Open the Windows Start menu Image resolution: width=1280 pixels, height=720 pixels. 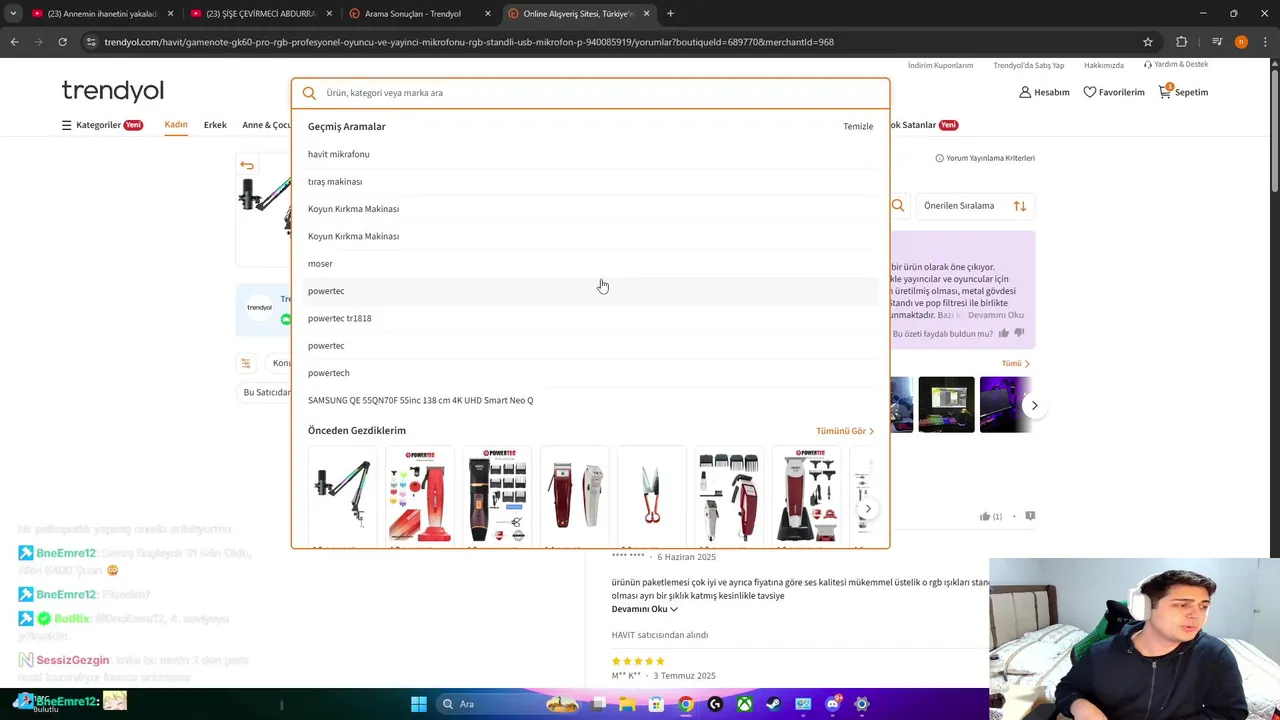point(419,704)
